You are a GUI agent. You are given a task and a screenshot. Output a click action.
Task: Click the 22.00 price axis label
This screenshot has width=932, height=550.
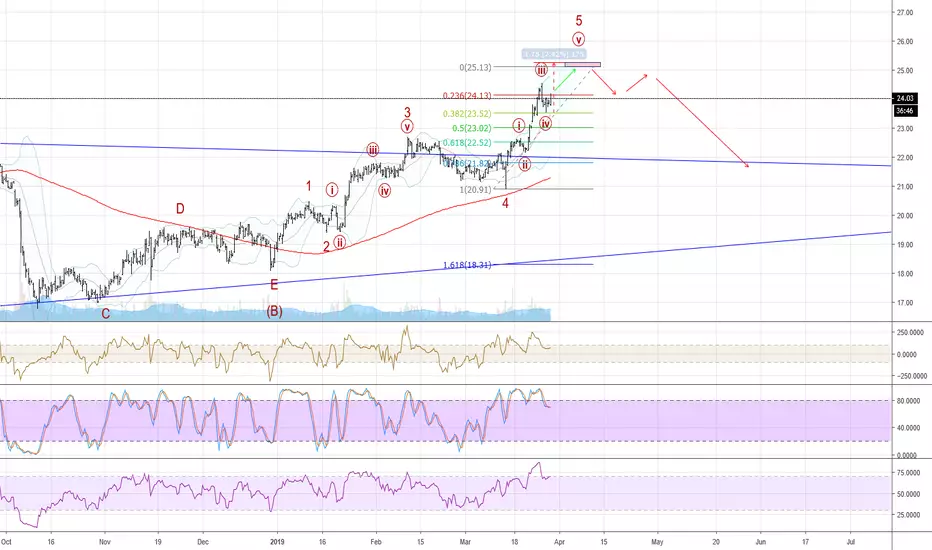(x=905, y=158)
